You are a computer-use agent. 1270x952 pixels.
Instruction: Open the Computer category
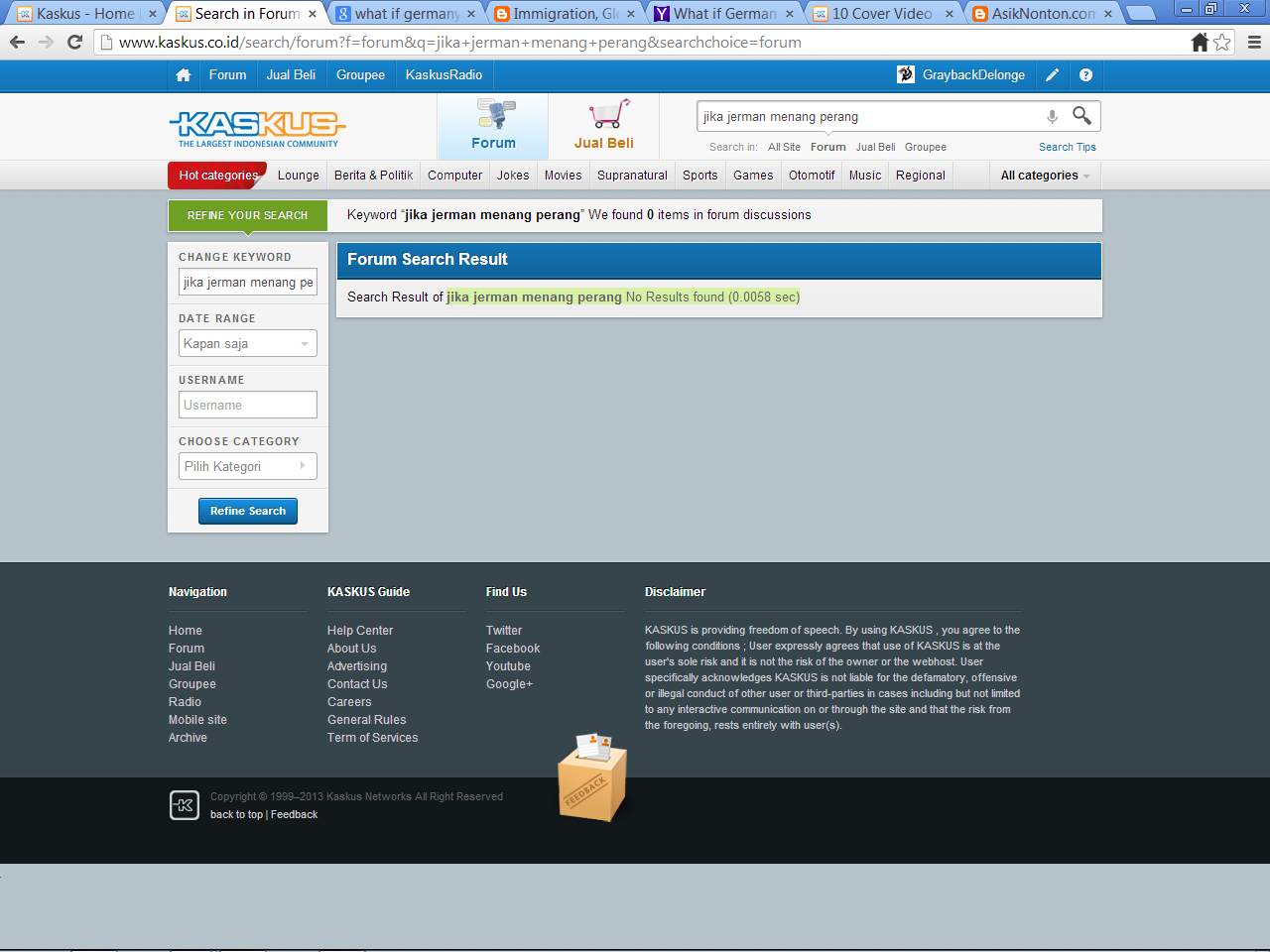[x=454, y=176]
